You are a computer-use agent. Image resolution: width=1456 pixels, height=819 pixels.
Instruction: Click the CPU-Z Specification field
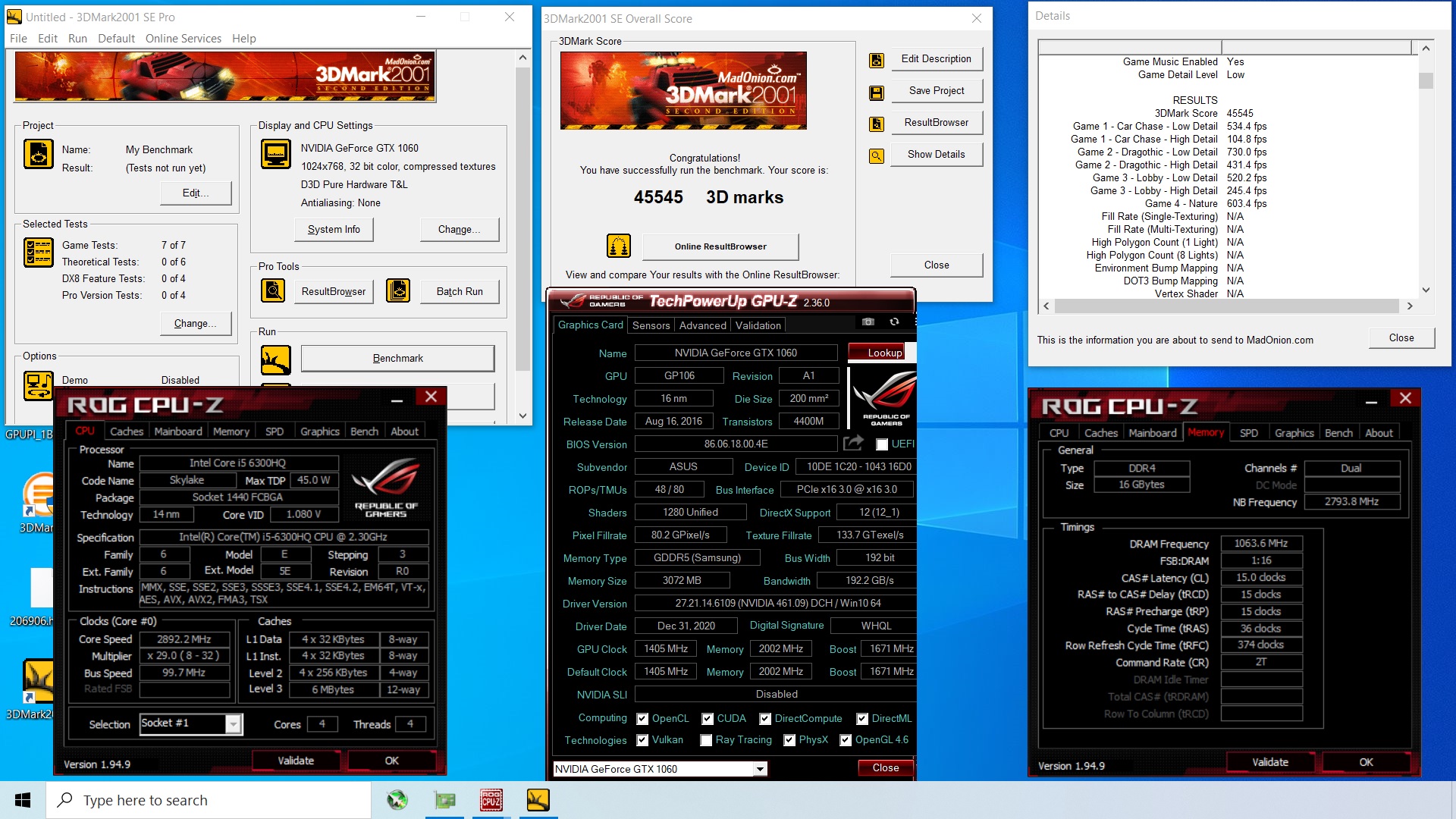pyautogui.click(x=284, y=537)
